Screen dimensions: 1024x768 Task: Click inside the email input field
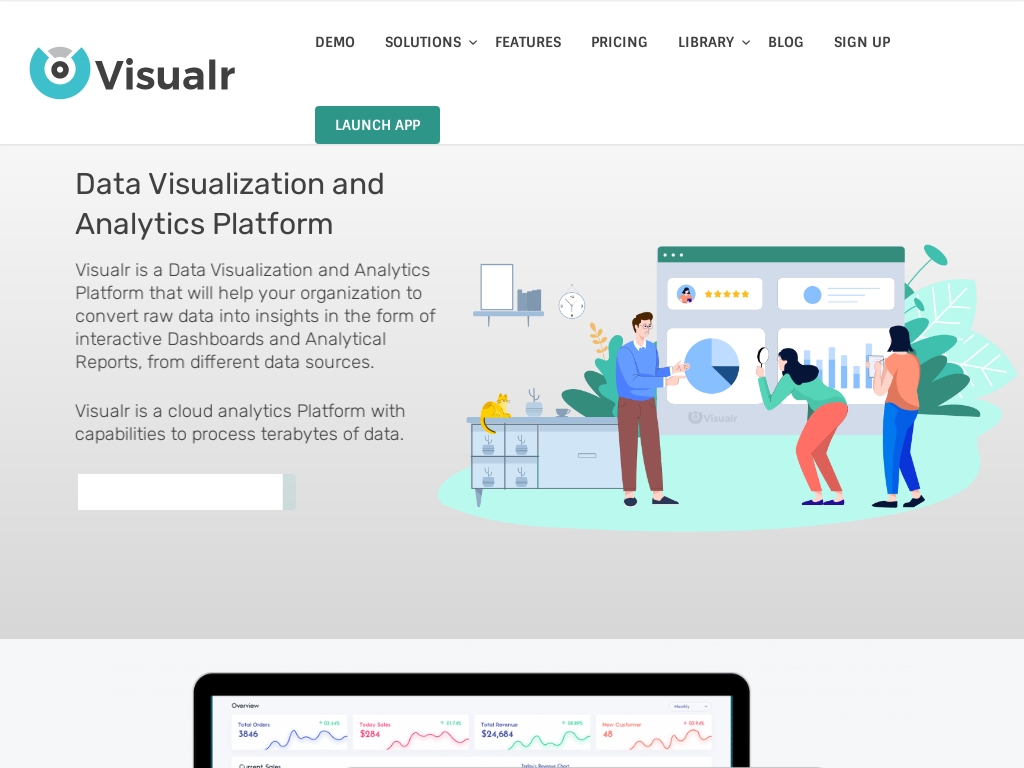pos(180,492)
